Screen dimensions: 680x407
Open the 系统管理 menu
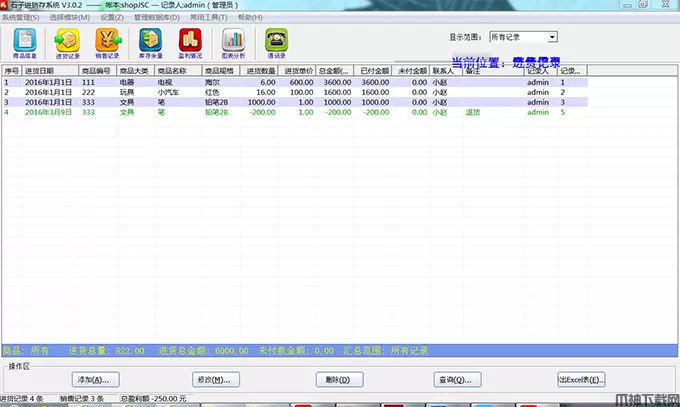22,17
